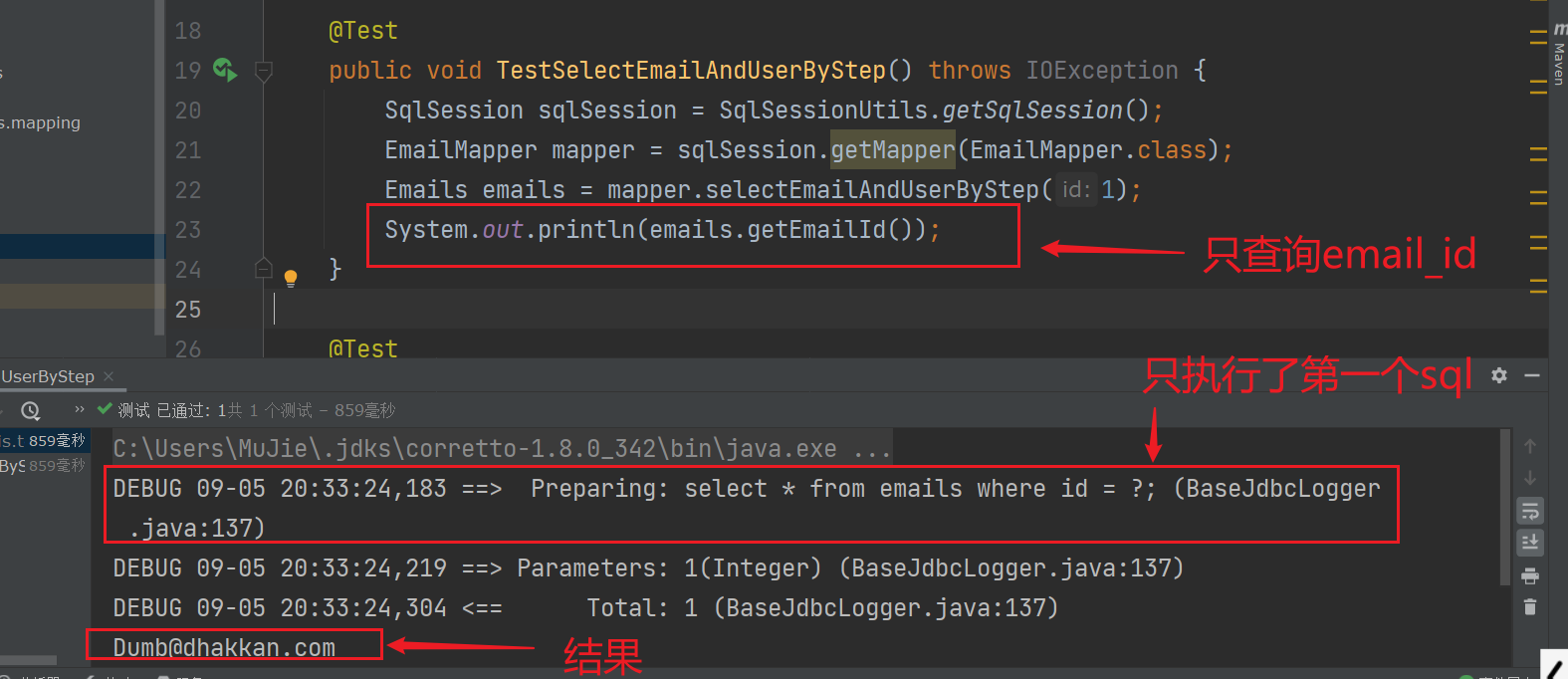1568x679 pixels.
Task: Close the UserByStep run tab
Action: pyautogui.click(x=109, y=376)
